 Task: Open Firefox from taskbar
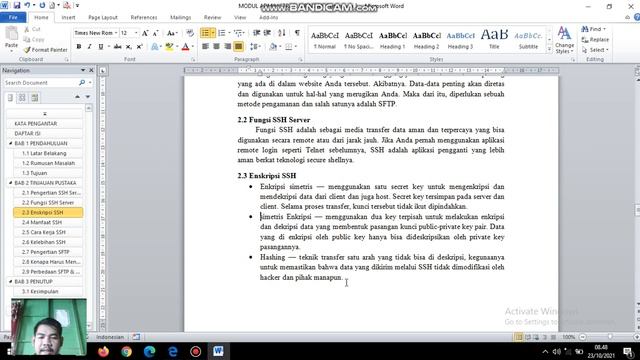pyautogui.click(x=104, y=351)
